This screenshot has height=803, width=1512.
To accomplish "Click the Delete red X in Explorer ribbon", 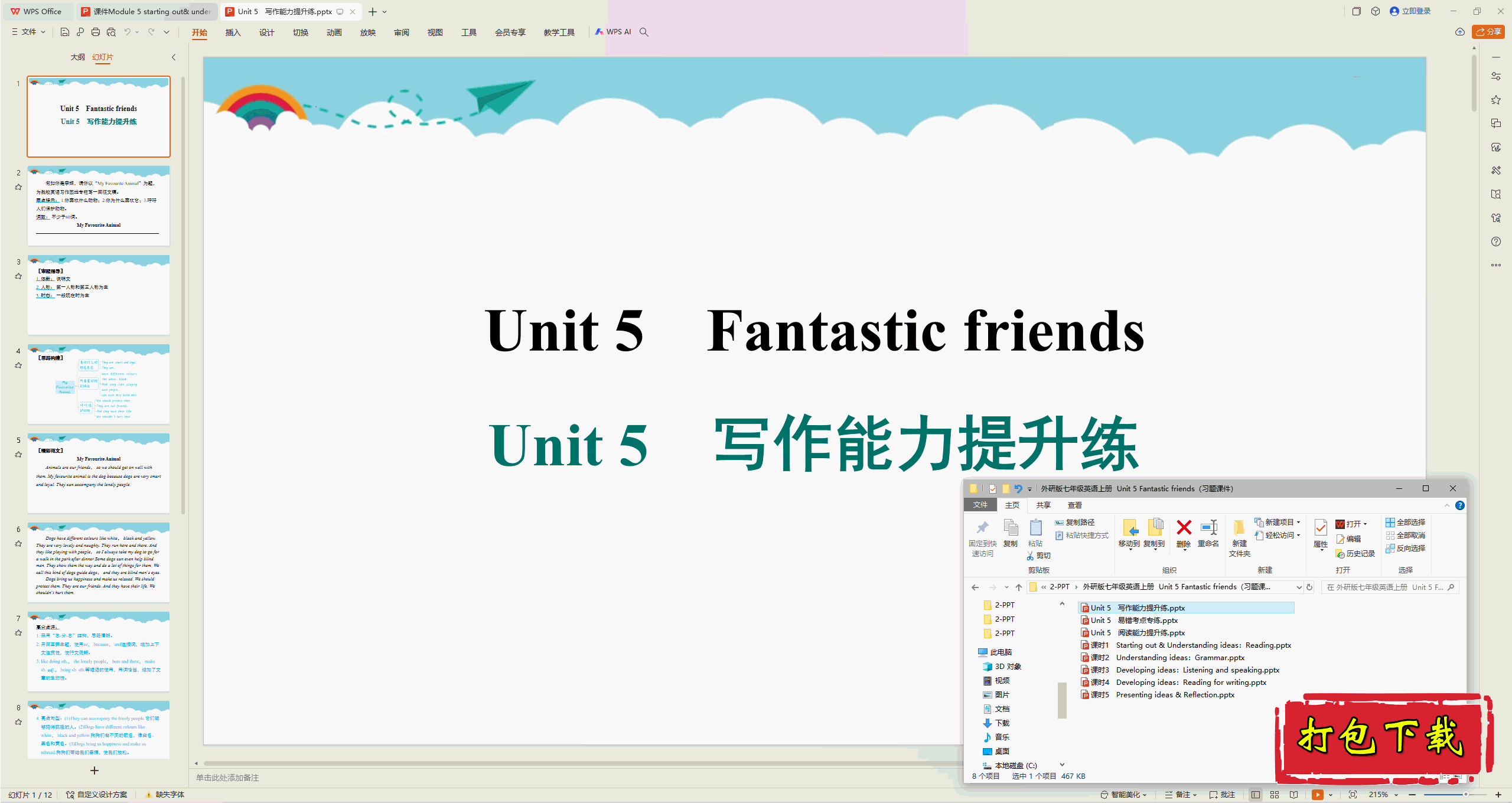I will (1184, 533).
